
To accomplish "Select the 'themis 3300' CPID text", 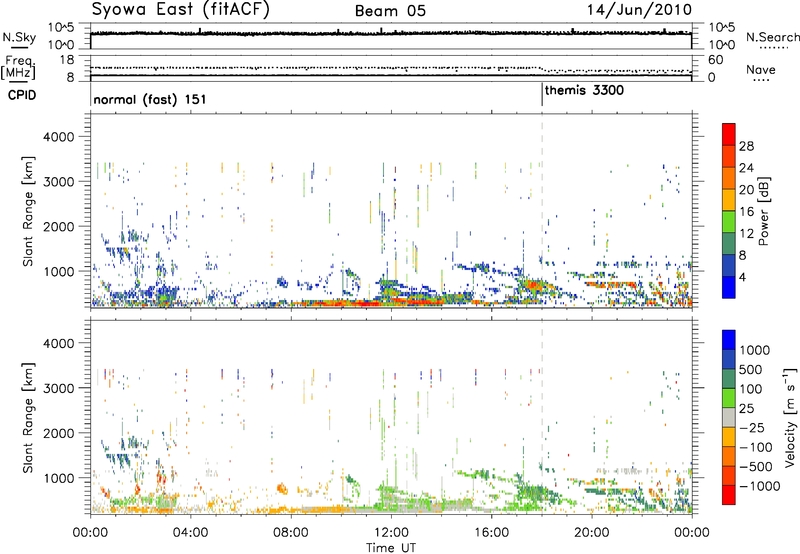I will coord(584,90).
